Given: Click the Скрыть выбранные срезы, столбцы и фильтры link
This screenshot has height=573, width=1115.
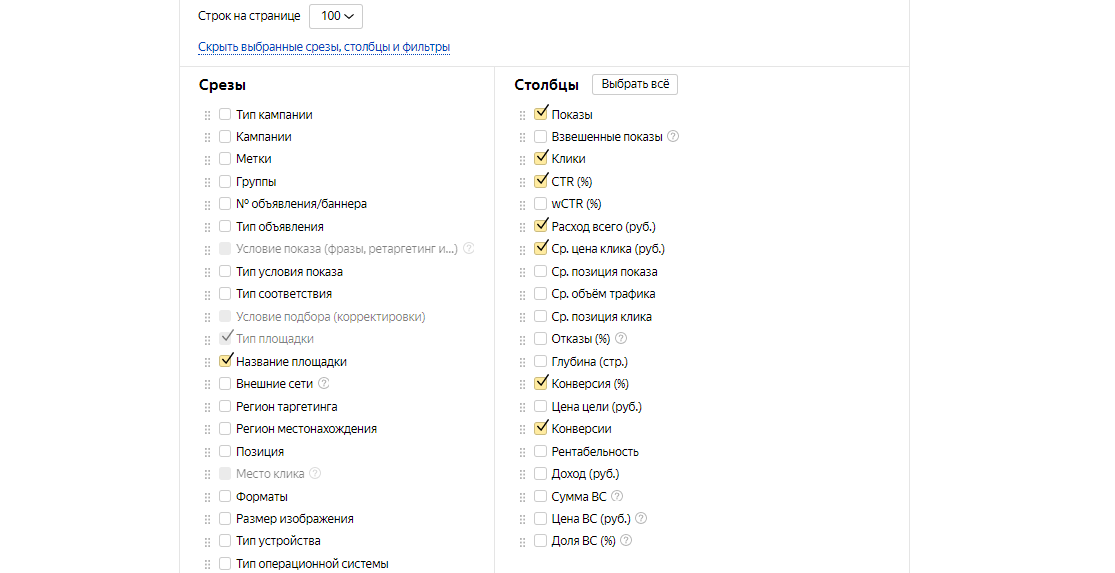Looking at the screenshot, I should click(324, 47).
